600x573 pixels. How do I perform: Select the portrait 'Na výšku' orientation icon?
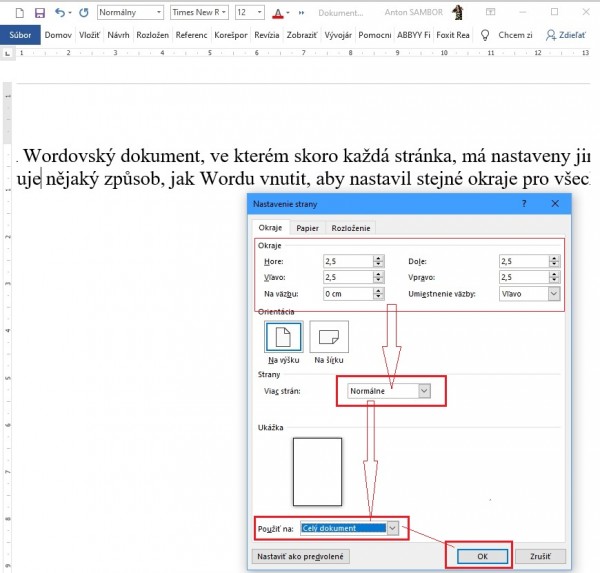(x=280, y=338)
